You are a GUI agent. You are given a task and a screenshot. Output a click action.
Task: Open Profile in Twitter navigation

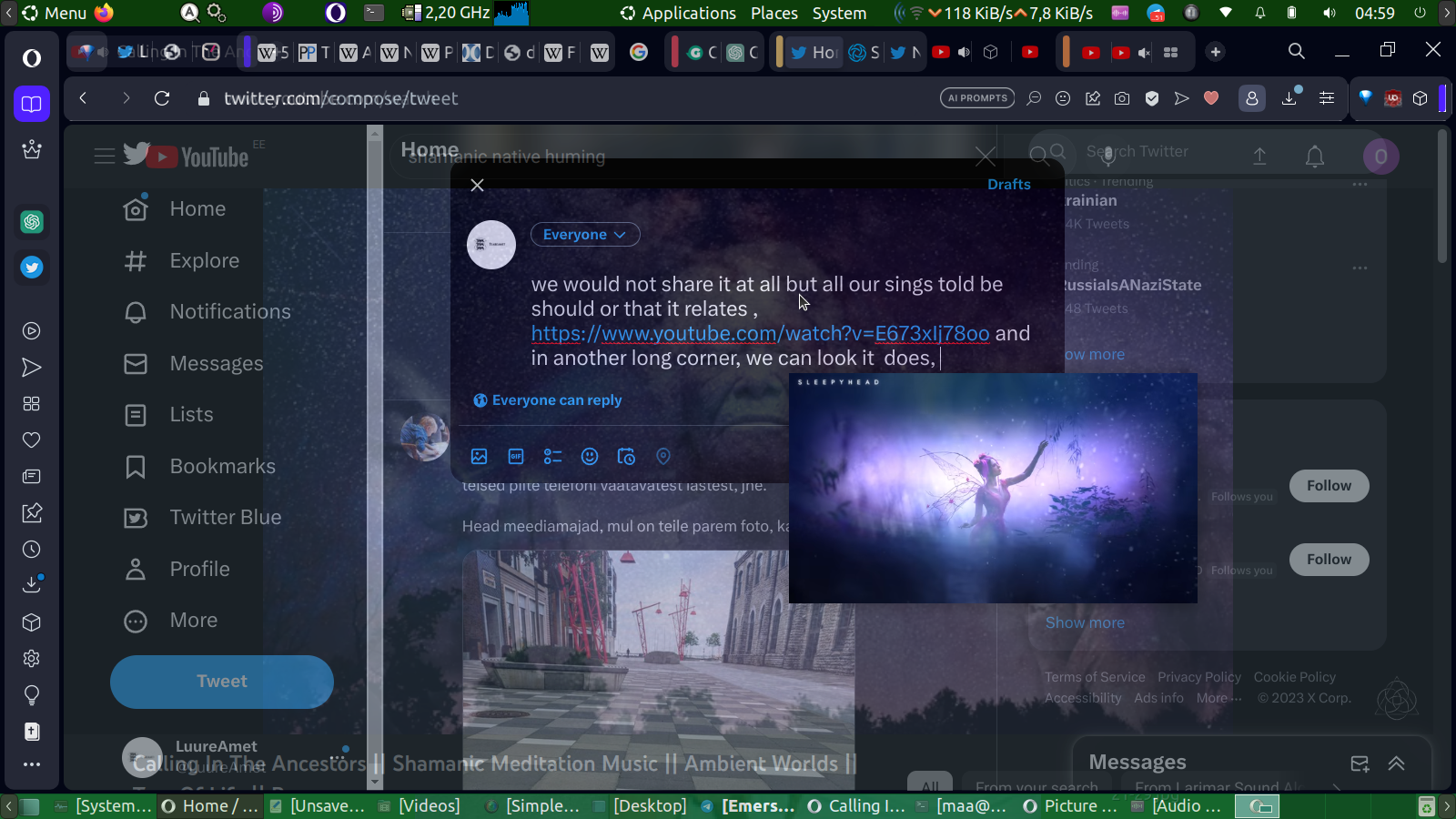pos(177,570)
